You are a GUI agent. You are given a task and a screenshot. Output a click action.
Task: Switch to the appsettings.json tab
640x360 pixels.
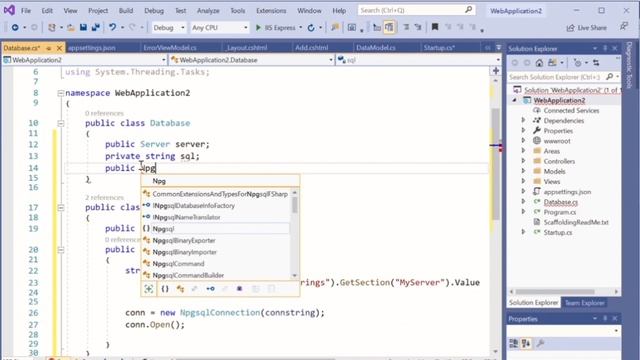[x=91, y=48]
